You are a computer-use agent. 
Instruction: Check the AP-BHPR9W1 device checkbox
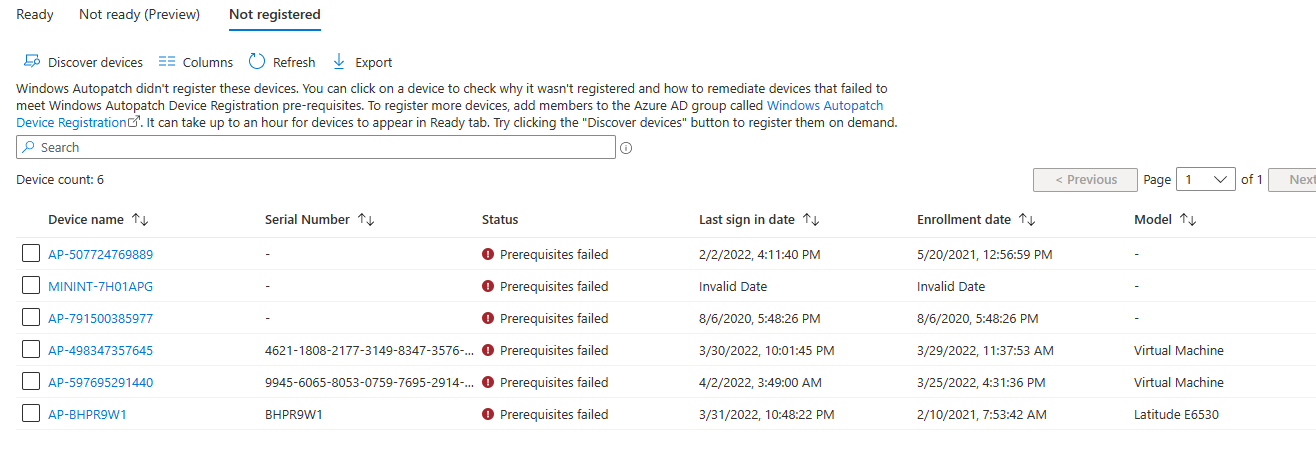point(31,414)
